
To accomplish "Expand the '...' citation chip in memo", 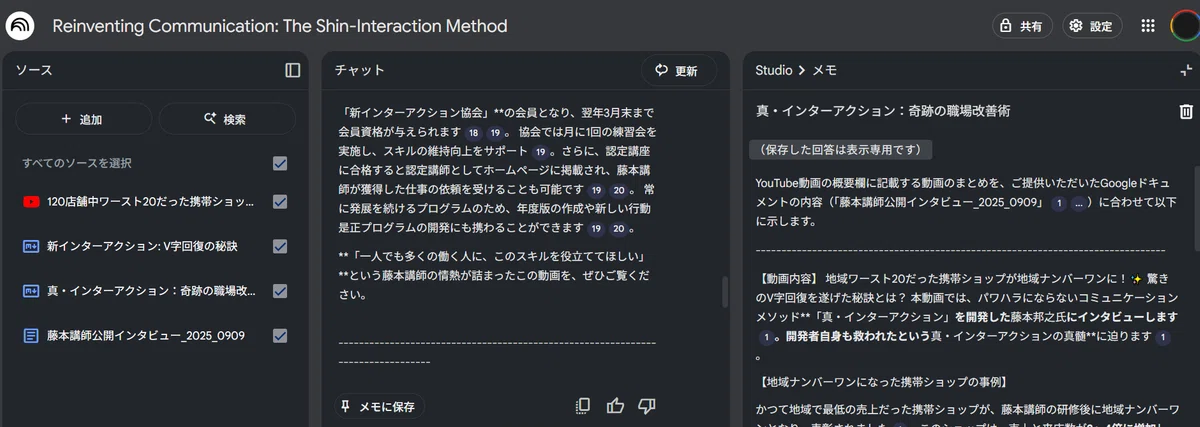I will pos(1080,203).
